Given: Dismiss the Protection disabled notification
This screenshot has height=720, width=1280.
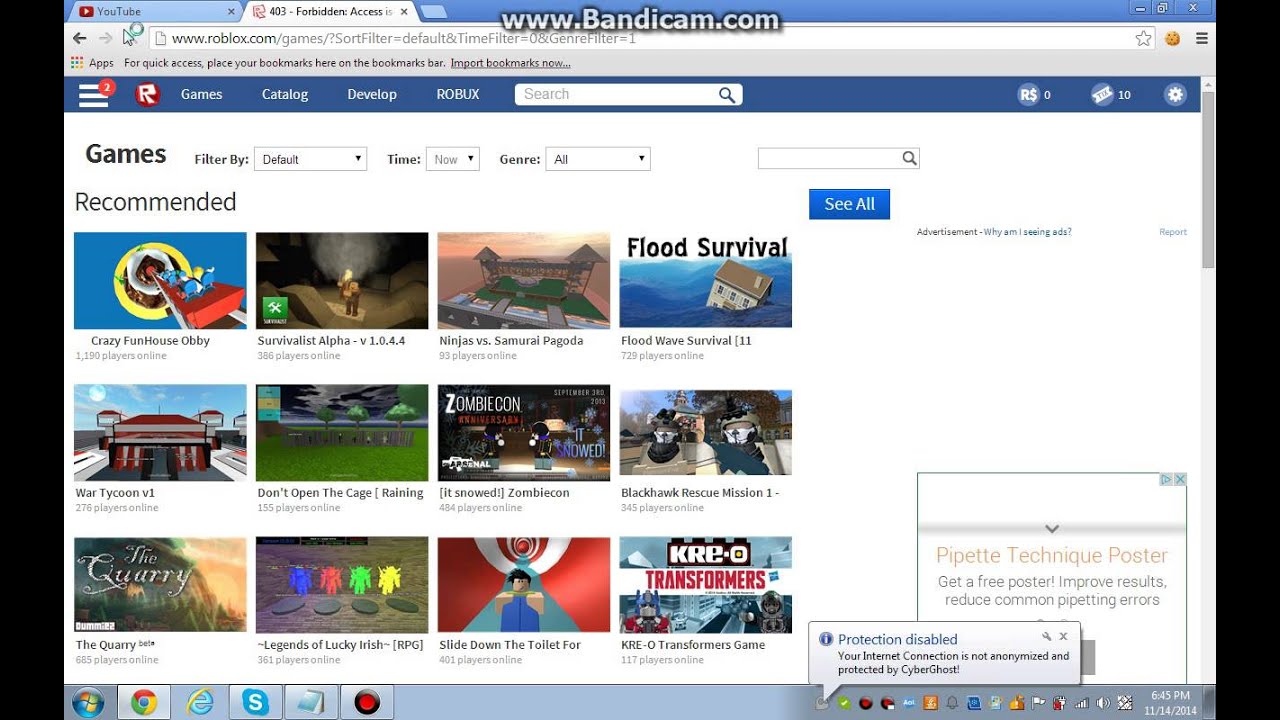Looking at the screenshot, I should [1063, 636].
